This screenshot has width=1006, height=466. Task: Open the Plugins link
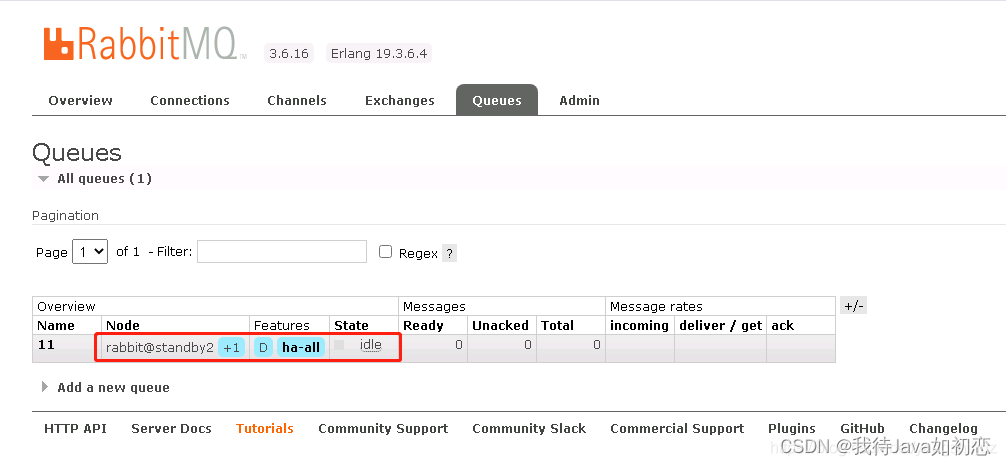792,429
